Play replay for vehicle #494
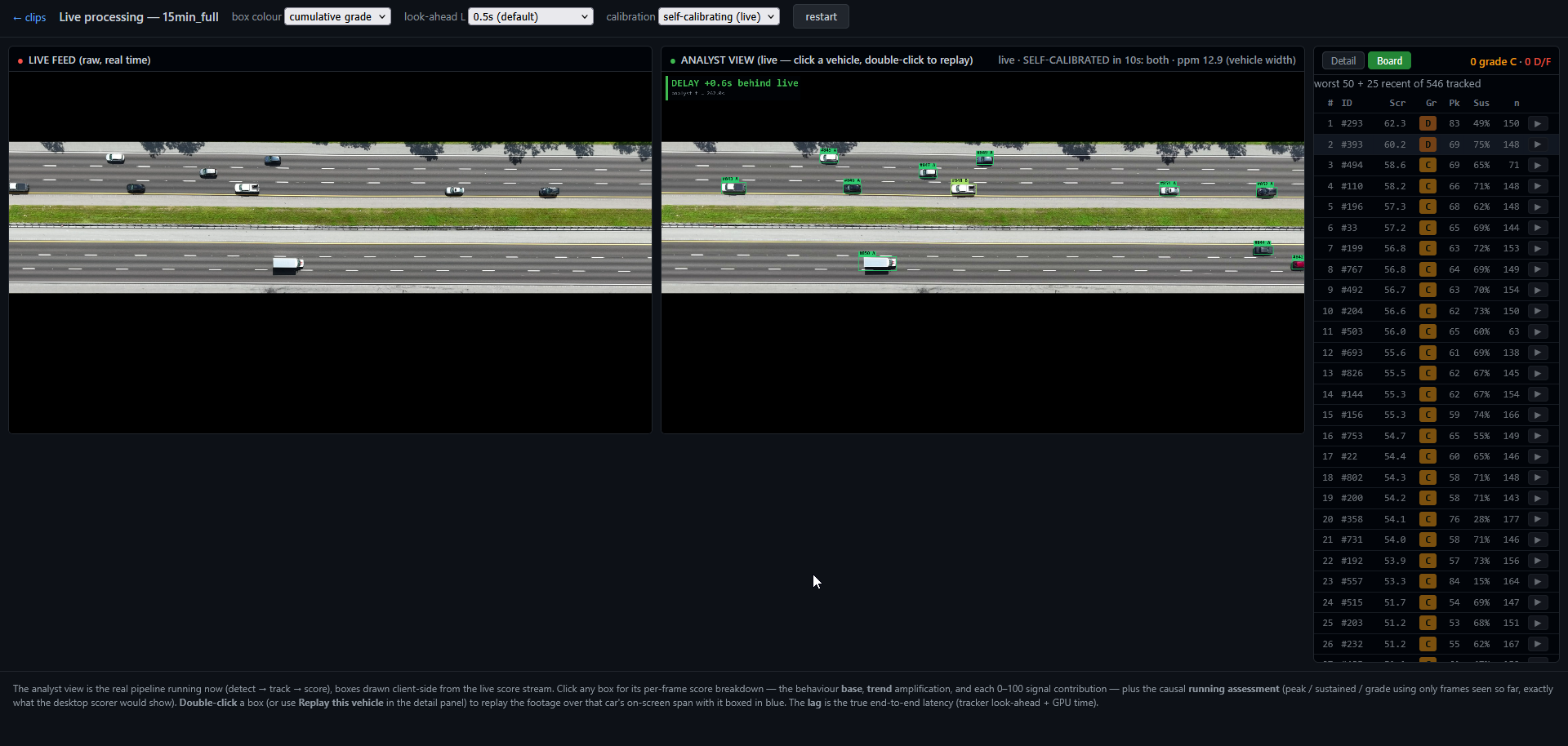Viewport: 1568px width, 746px height. pyautogui.click(x=1538, y=165)
